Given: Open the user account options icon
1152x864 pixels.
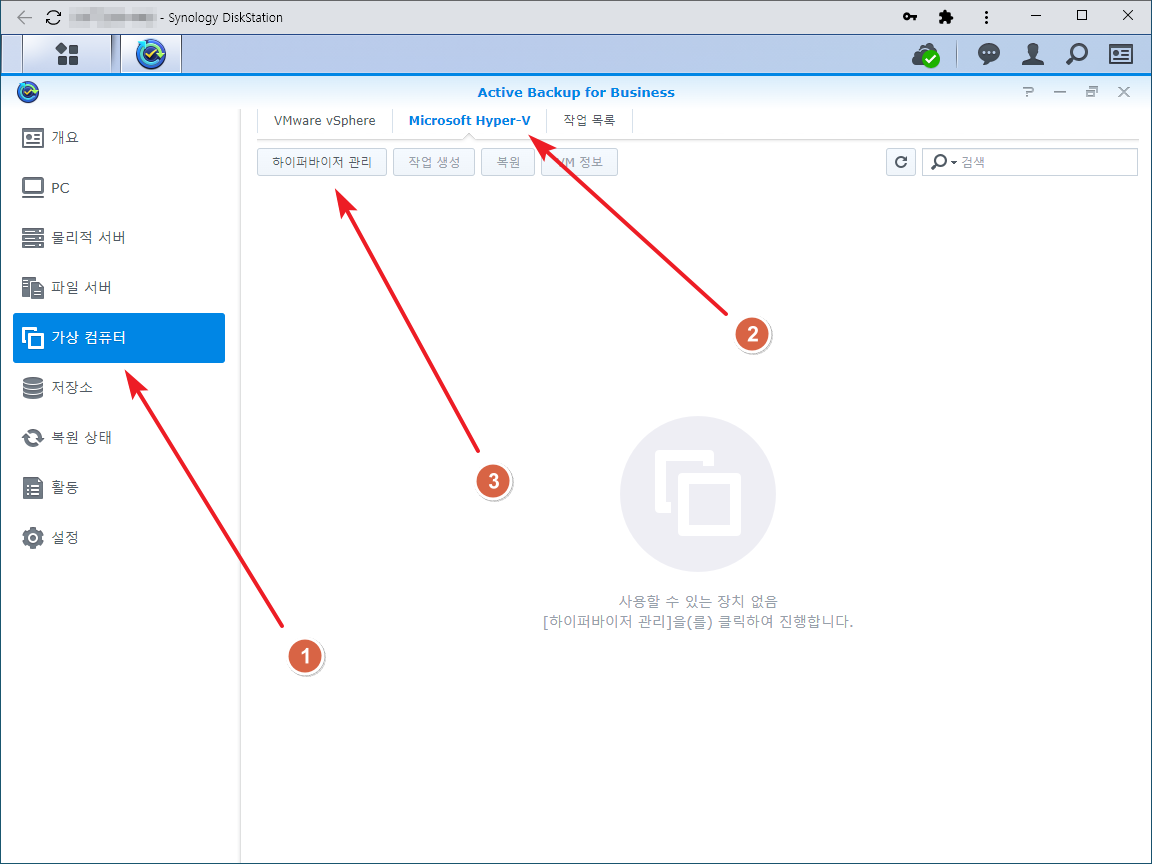Looking at the screenshot, I should (x=1033, y=54).
